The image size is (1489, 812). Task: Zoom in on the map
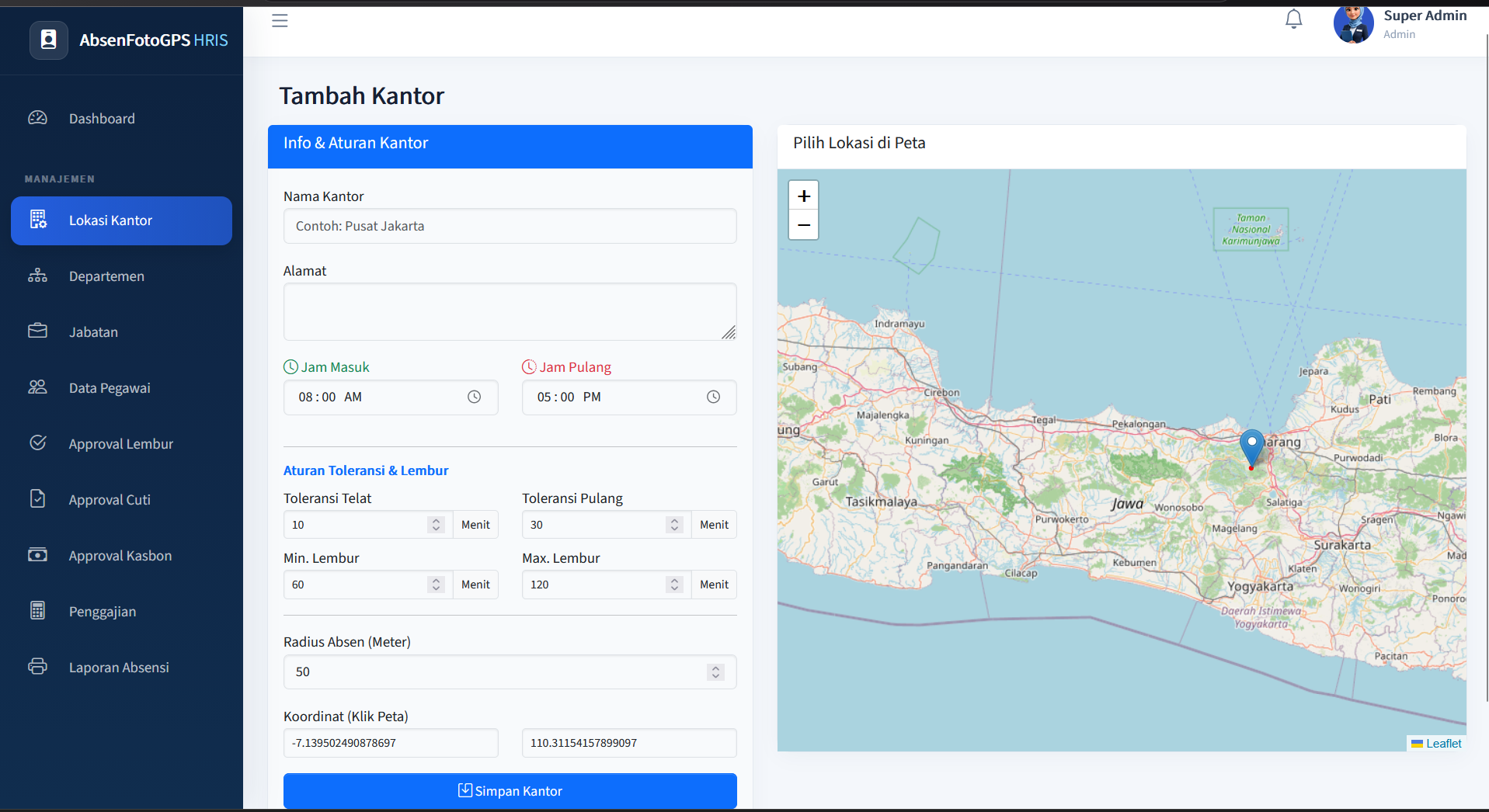coord(804,196)
